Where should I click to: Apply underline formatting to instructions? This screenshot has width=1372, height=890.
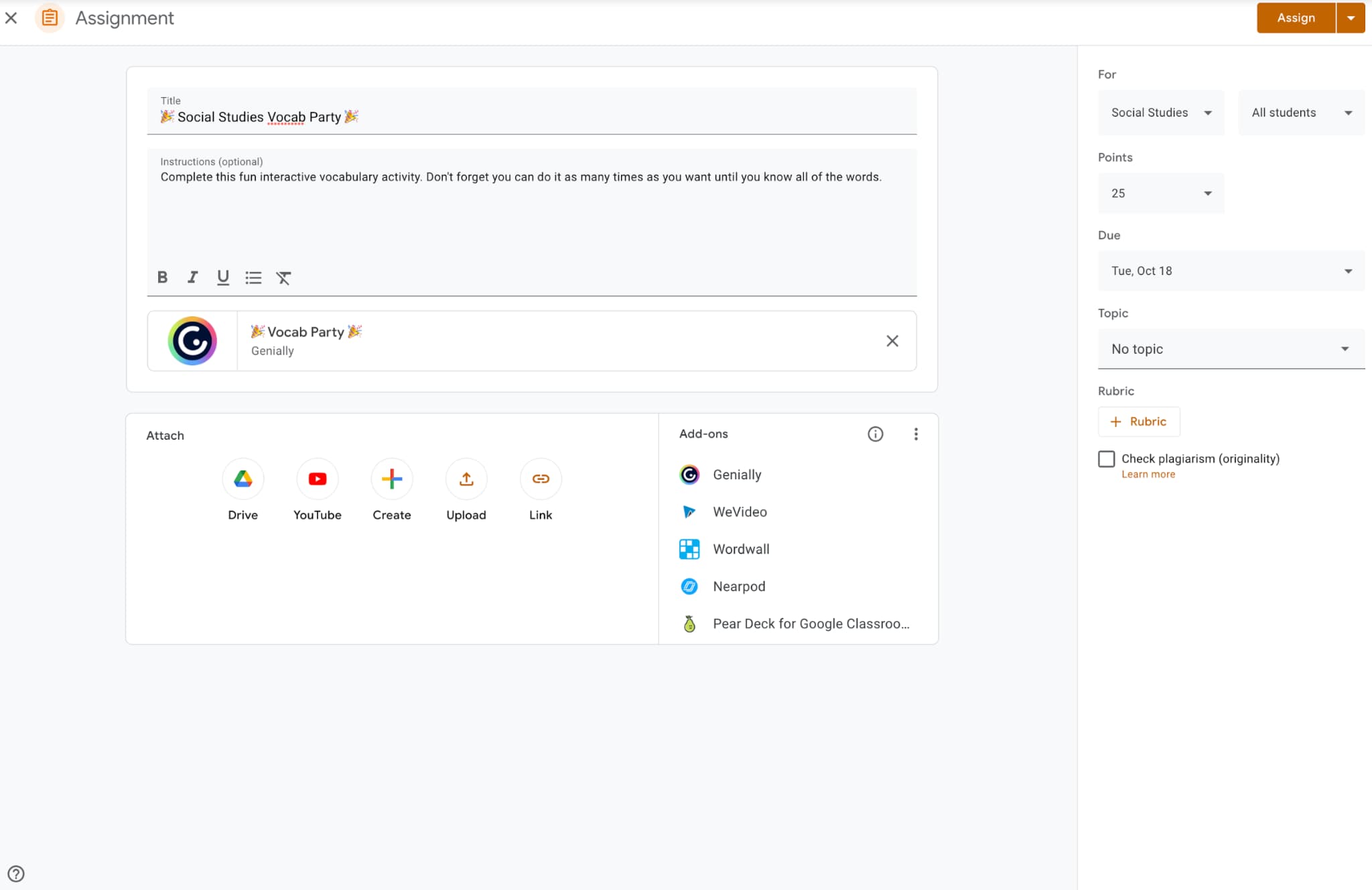click(223, 277)
